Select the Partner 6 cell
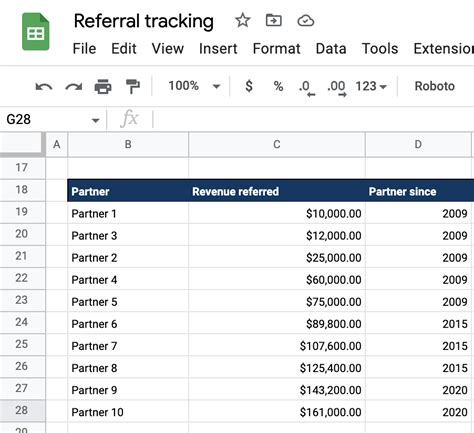 [x=128, y=323]
